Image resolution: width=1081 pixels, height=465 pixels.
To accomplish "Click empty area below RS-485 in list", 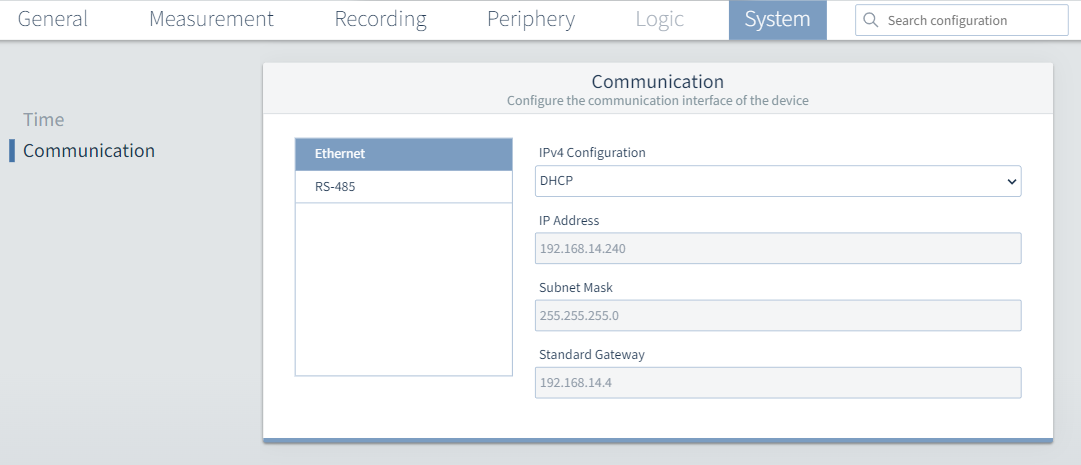I will coord(404,289).
